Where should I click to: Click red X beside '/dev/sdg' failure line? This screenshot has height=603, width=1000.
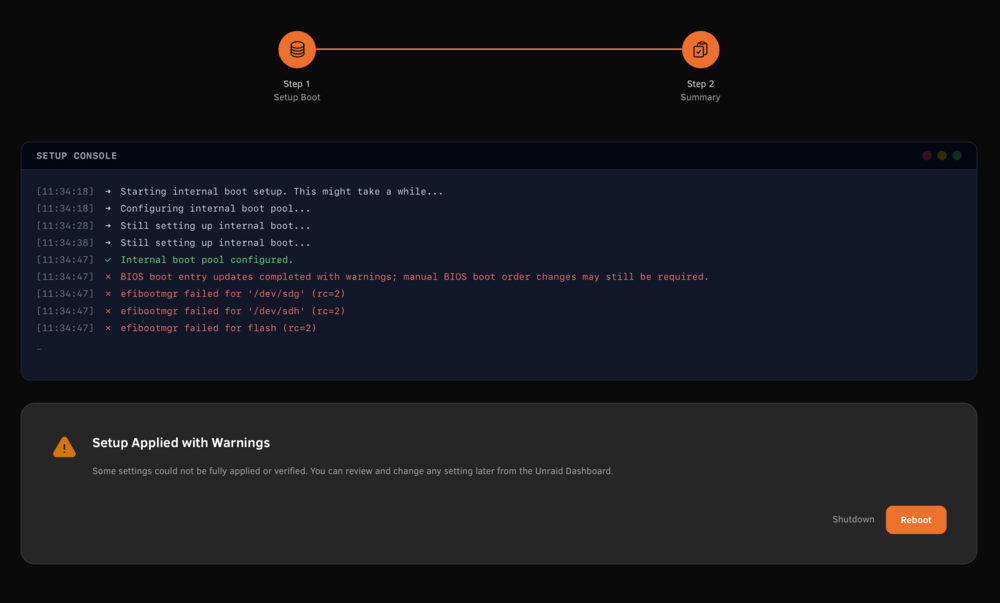(108, 294)
